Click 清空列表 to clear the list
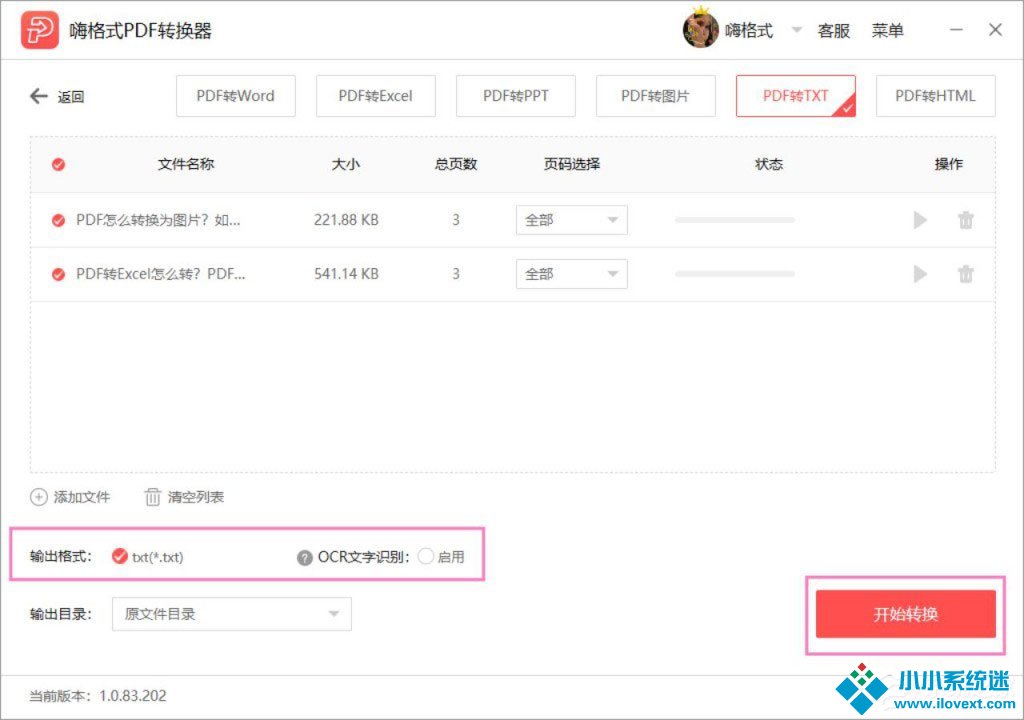 coord(185,497)
